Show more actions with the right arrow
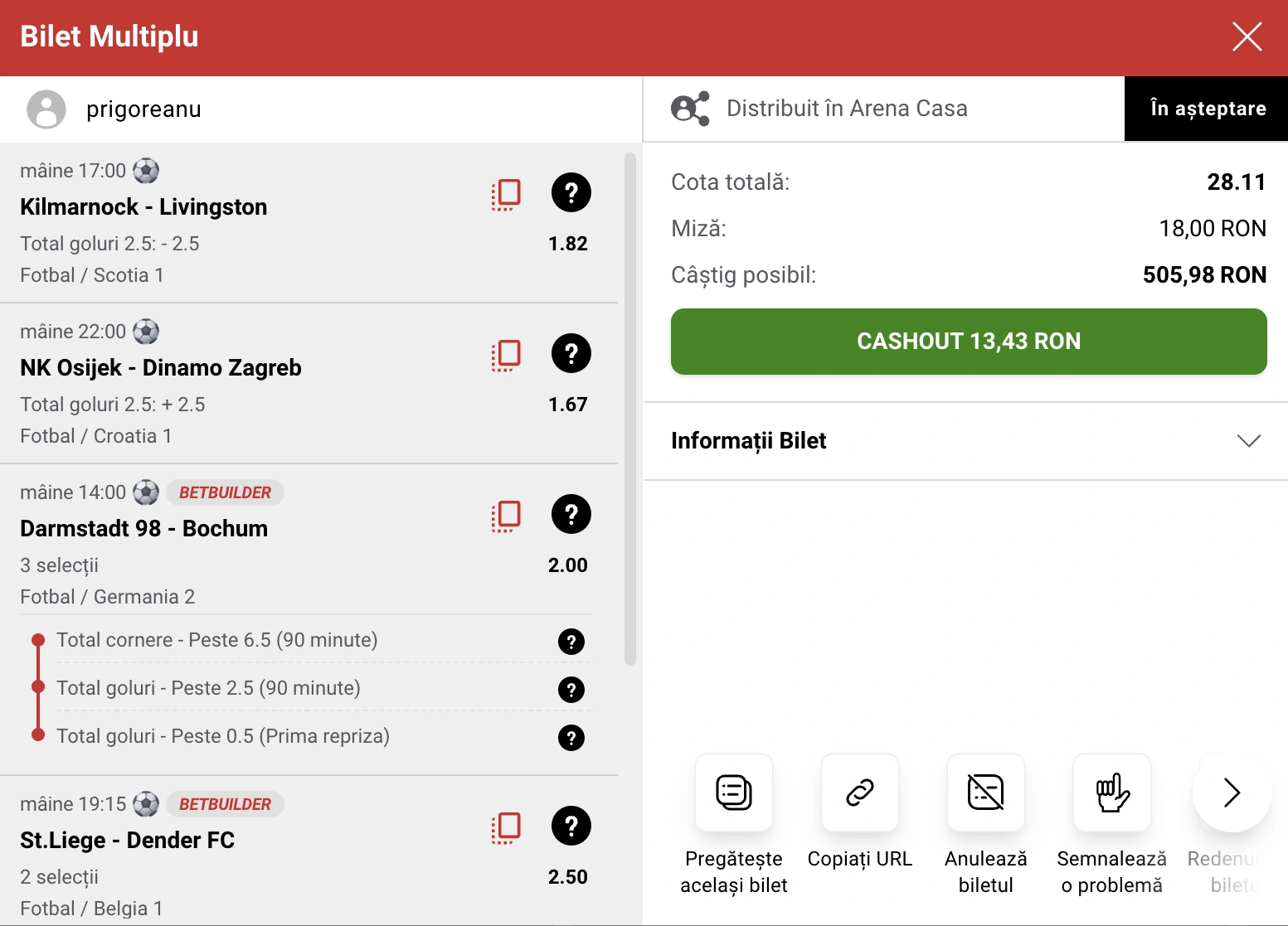1288x926 pixels. [1232, 793]
